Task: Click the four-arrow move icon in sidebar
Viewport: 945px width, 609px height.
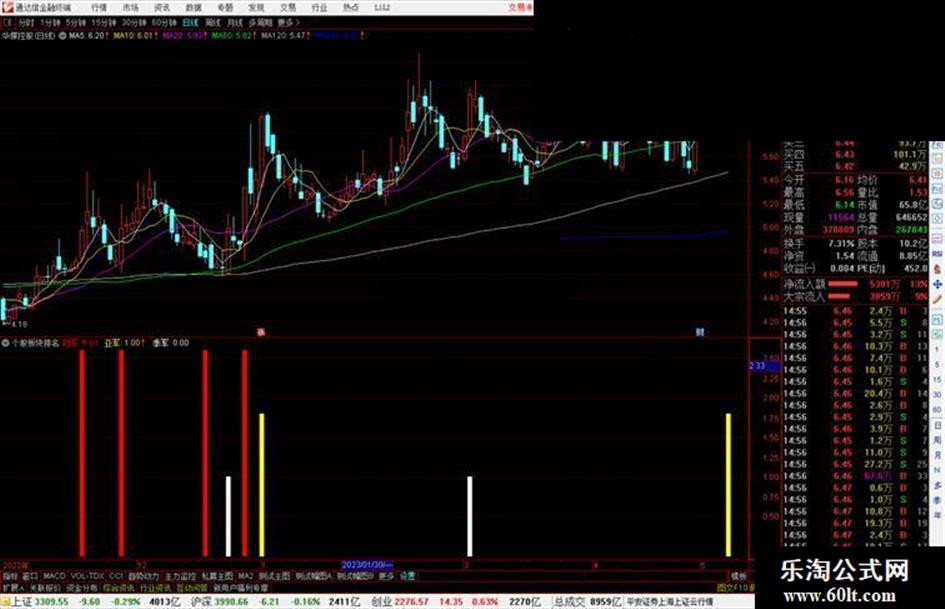Action: click(x=937, y=285)
